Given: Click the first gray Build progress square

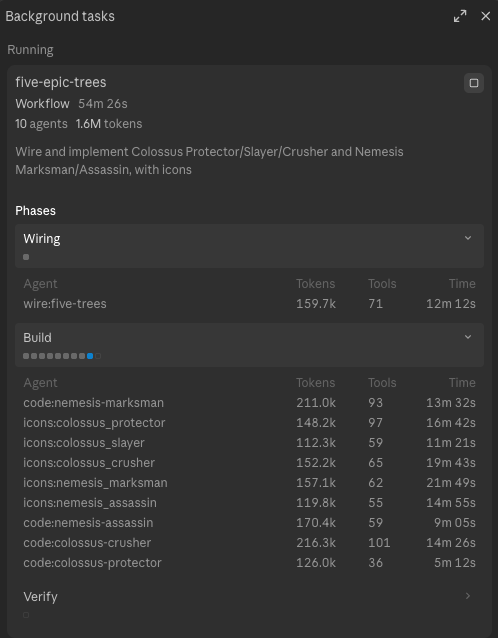Looking at the screenshot, I should [26, 356].
